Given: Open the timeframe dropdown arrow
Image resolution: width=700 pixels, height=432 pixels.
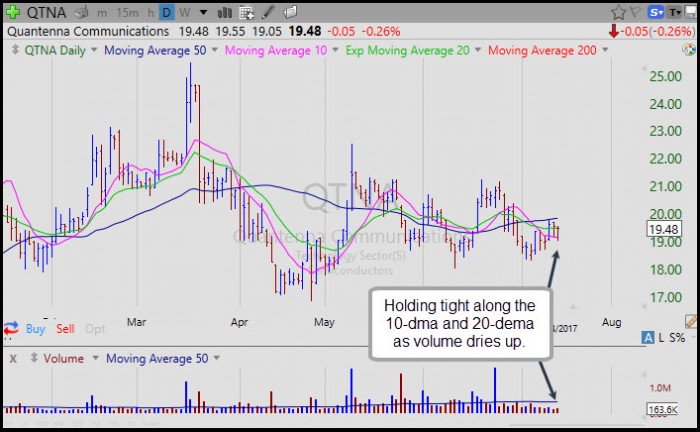Looking at the screenshot, I should pos(203,12).
